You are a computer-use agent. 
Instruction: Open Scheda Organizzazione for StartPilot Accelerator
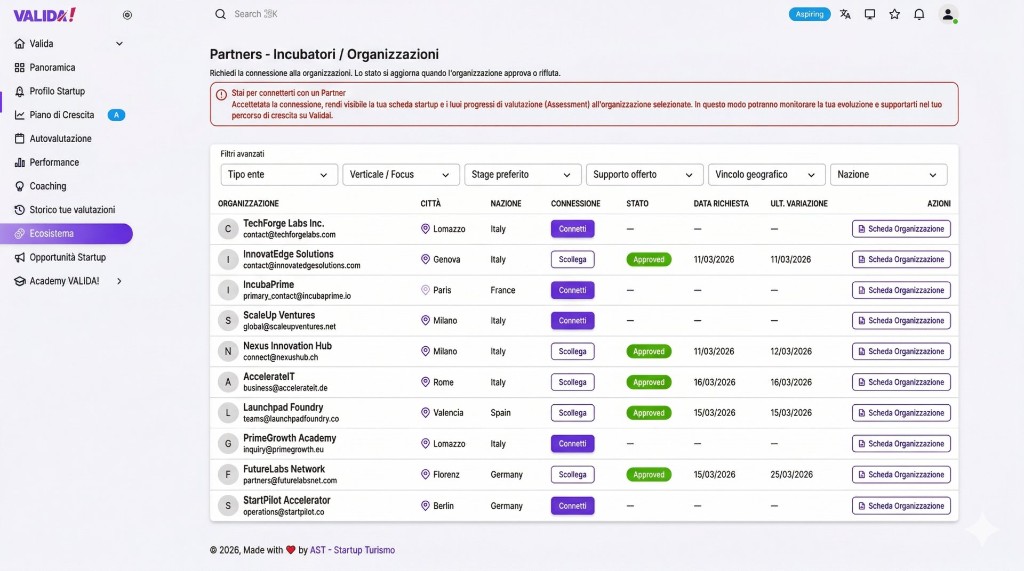(900, 506)
